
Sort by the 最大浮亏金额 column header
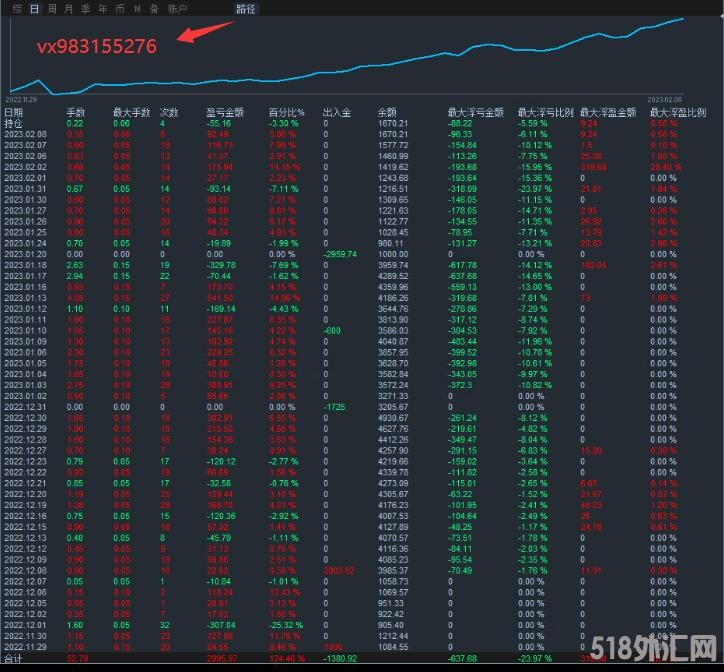(471, 112)
